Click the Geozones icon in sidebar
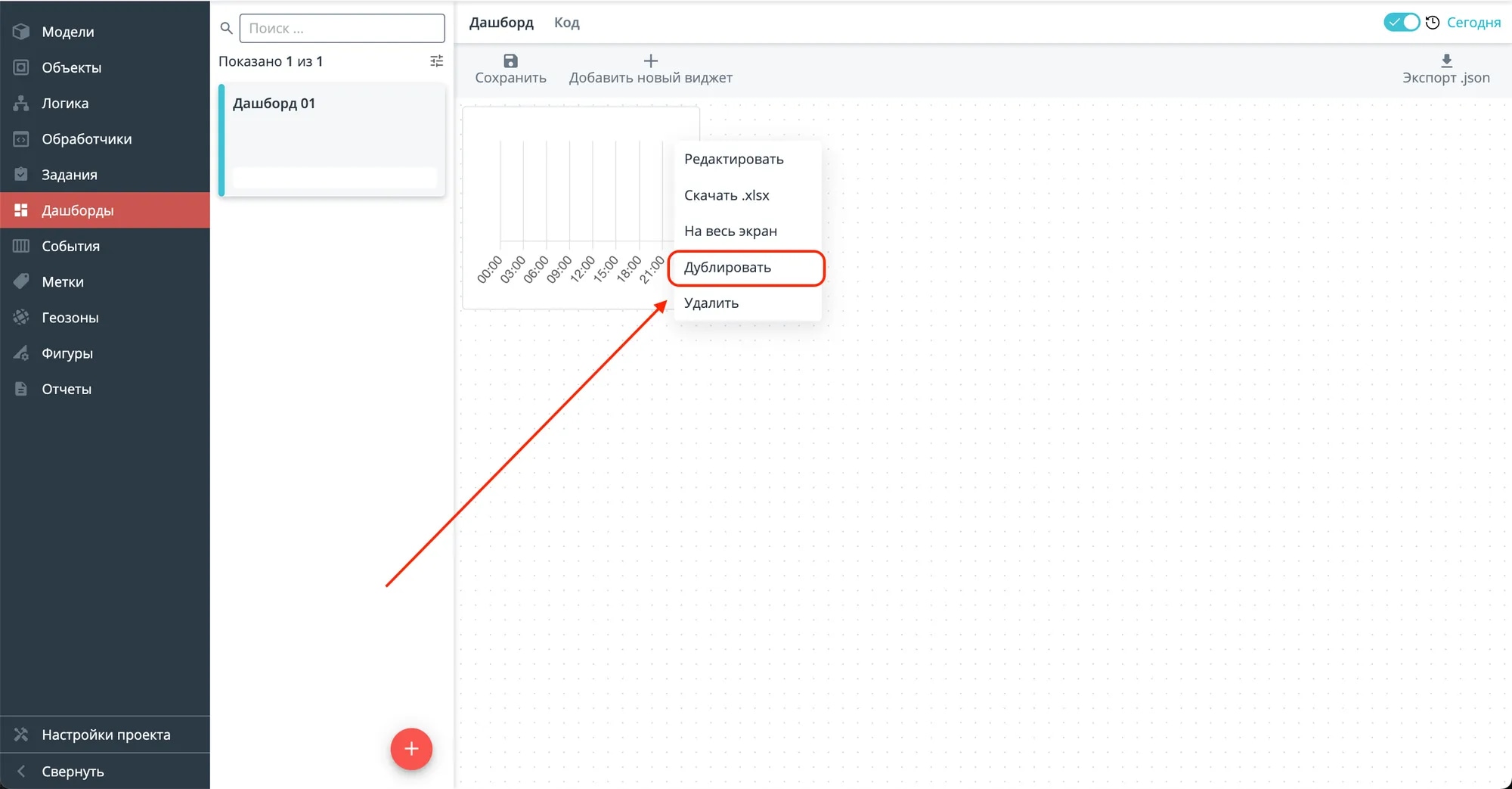1512x789 pixels. 21,318
